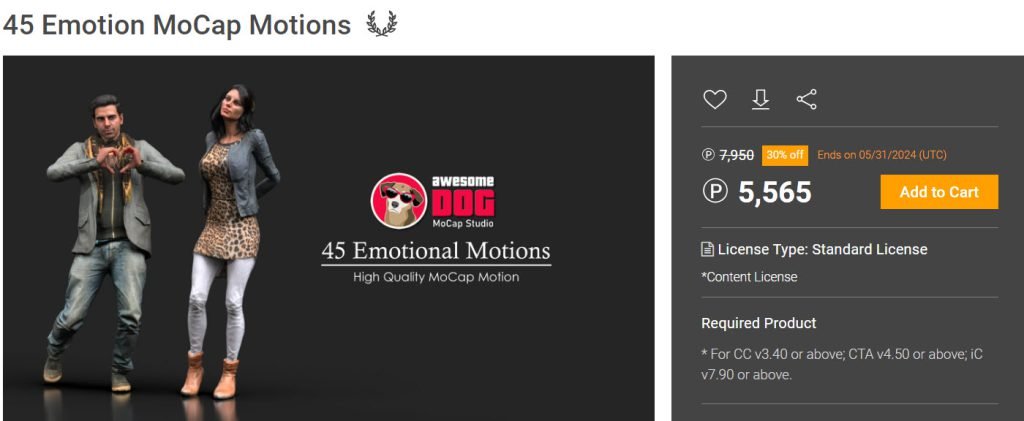Click the small coin icon beside 7,950
The width and height of the screenshot is (1024, 421).
709,155
